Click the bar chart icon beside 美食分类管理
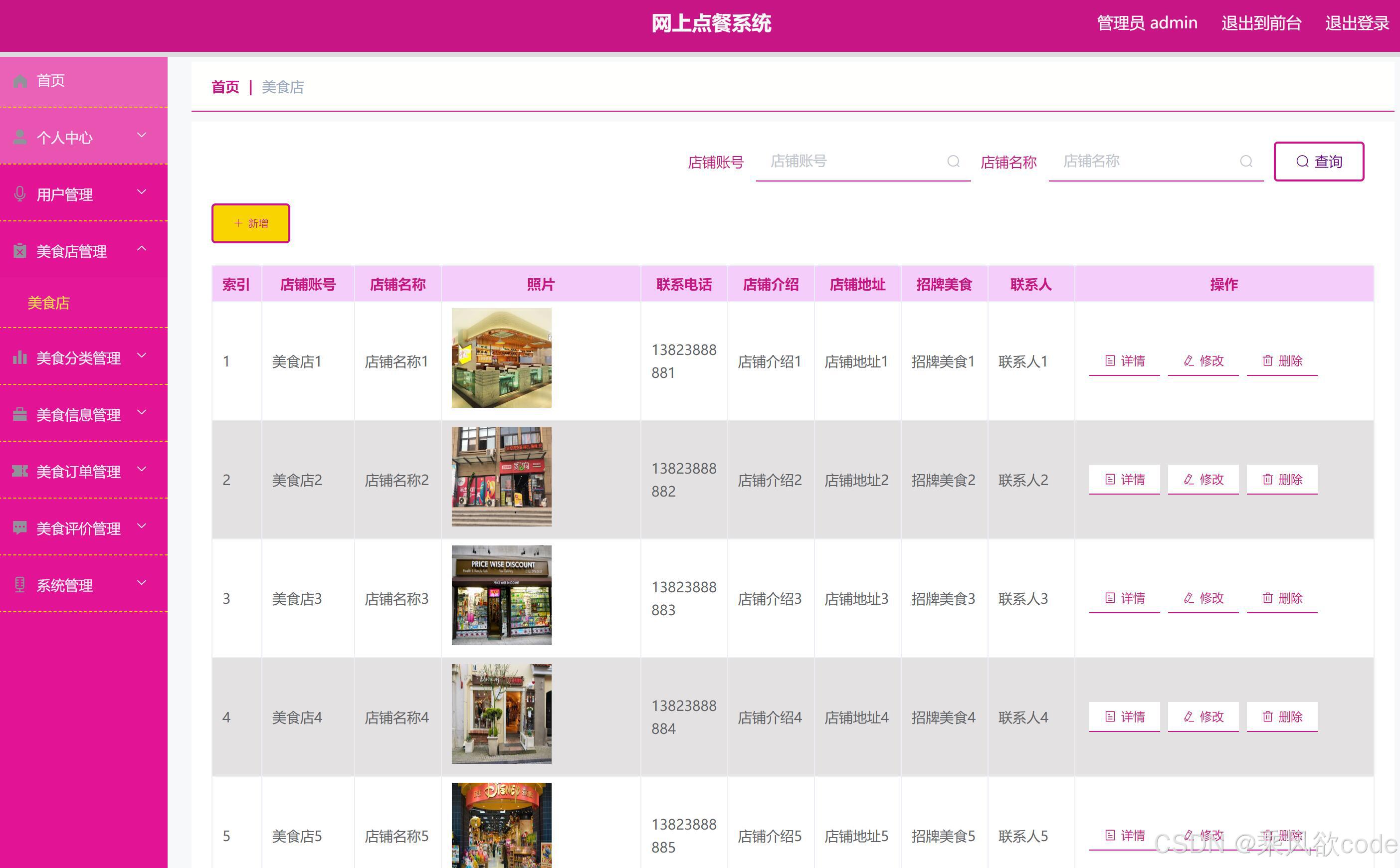The image size is (1400, 868). (x=20, y=357)
